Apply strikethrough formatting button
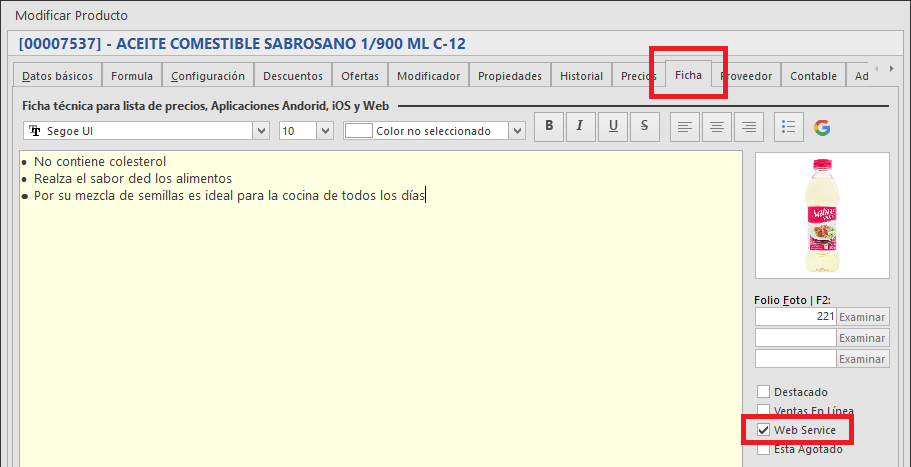The height and width of the screenshot is (467, 911). 644,127
